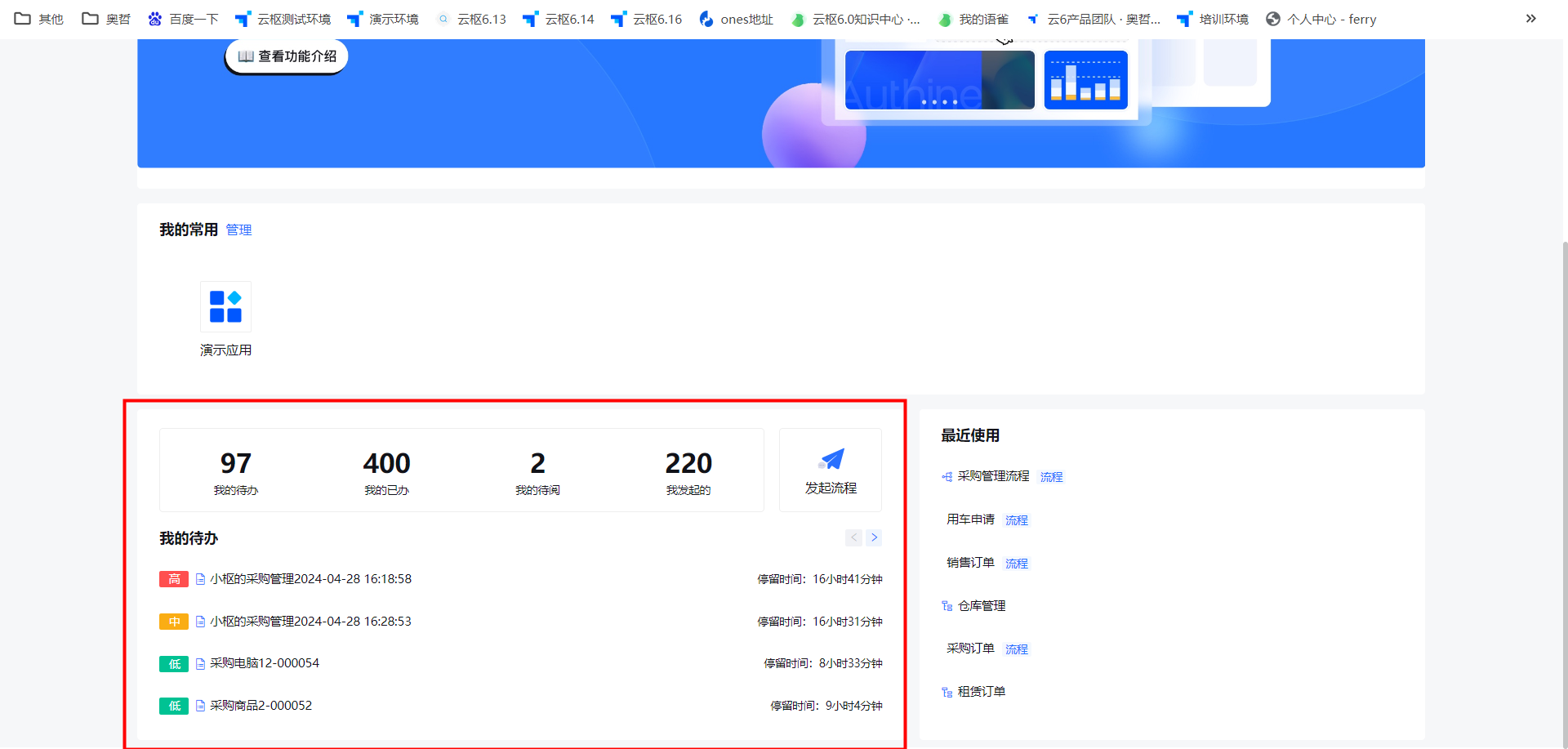Open task 小枢的采购管理2024-04-28 16:18:58
The height and width of the screenshot is (749, 1568).
(x=310, y=579)
